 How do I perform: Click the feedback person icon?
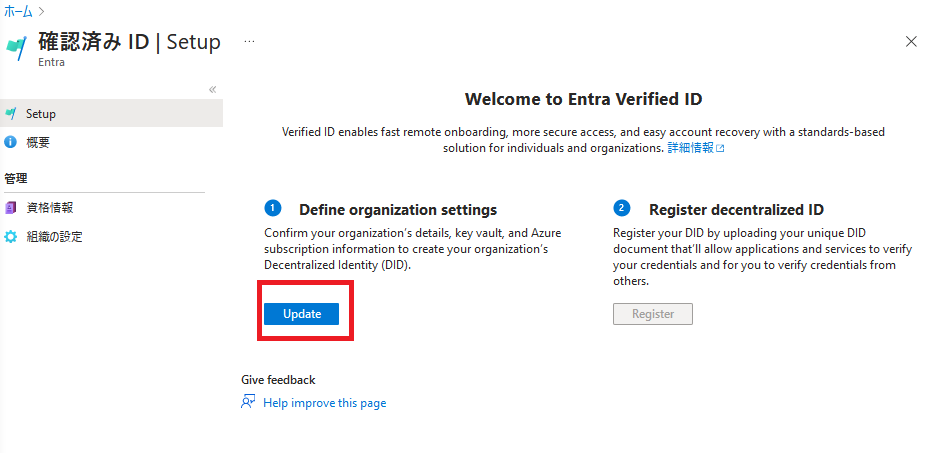tap(249, 402)
